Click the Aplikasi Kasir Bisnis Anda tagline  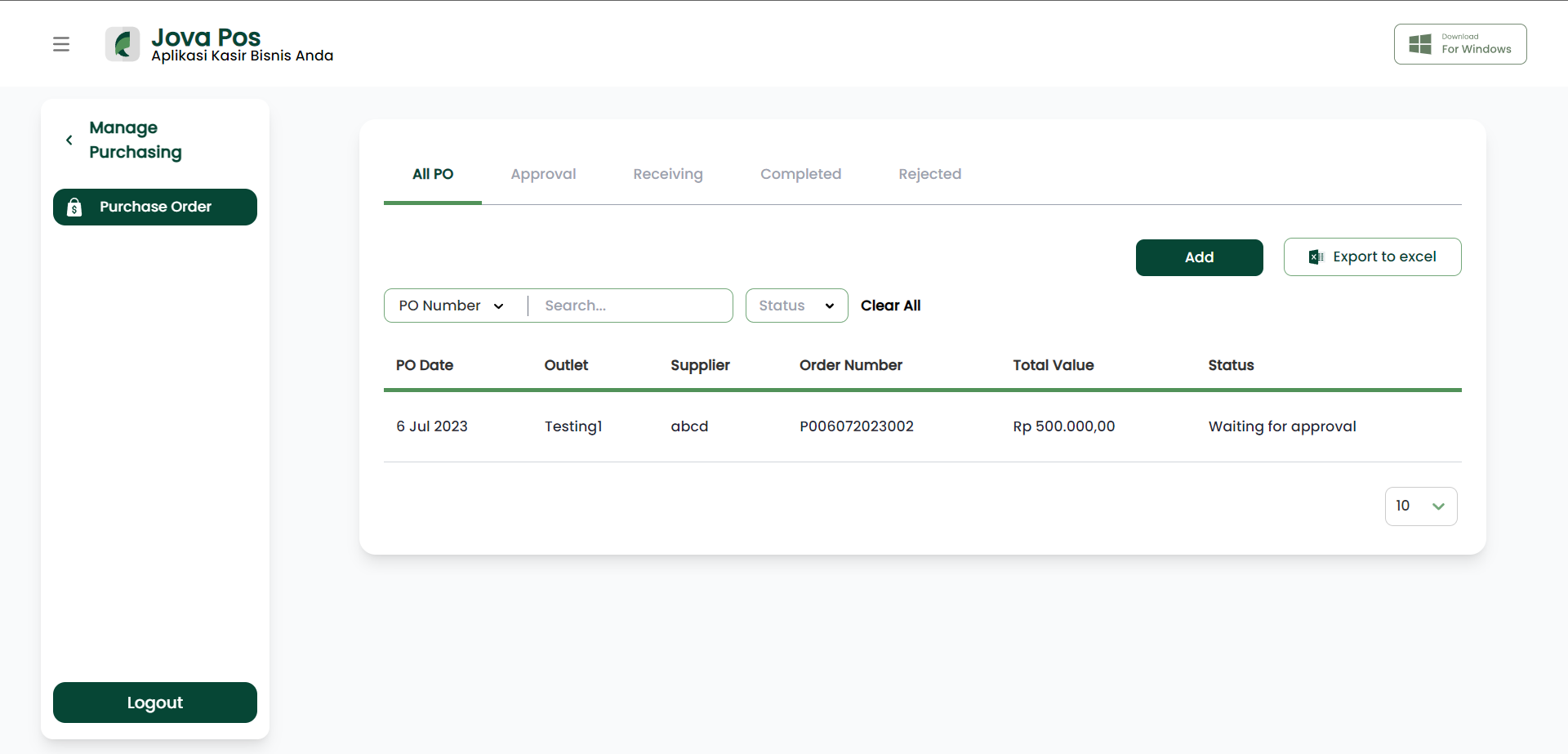(243, 56)
